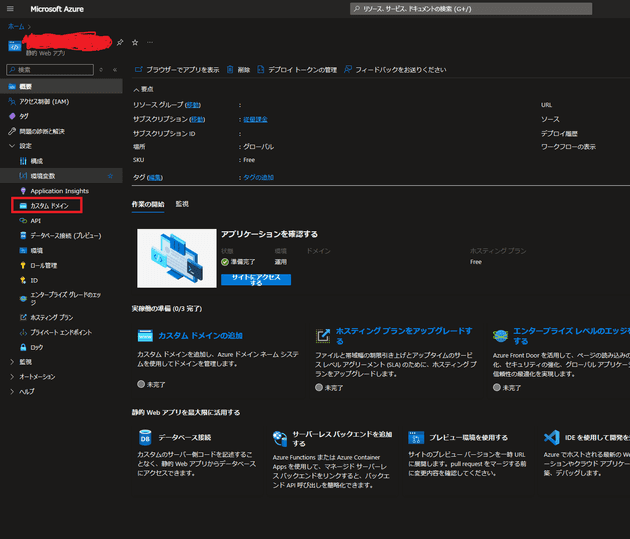Open アクセス制御 (IAM) in the sidebar
Image resolution: width=630 pixels, height=539 pixels.
pos(44,102)
